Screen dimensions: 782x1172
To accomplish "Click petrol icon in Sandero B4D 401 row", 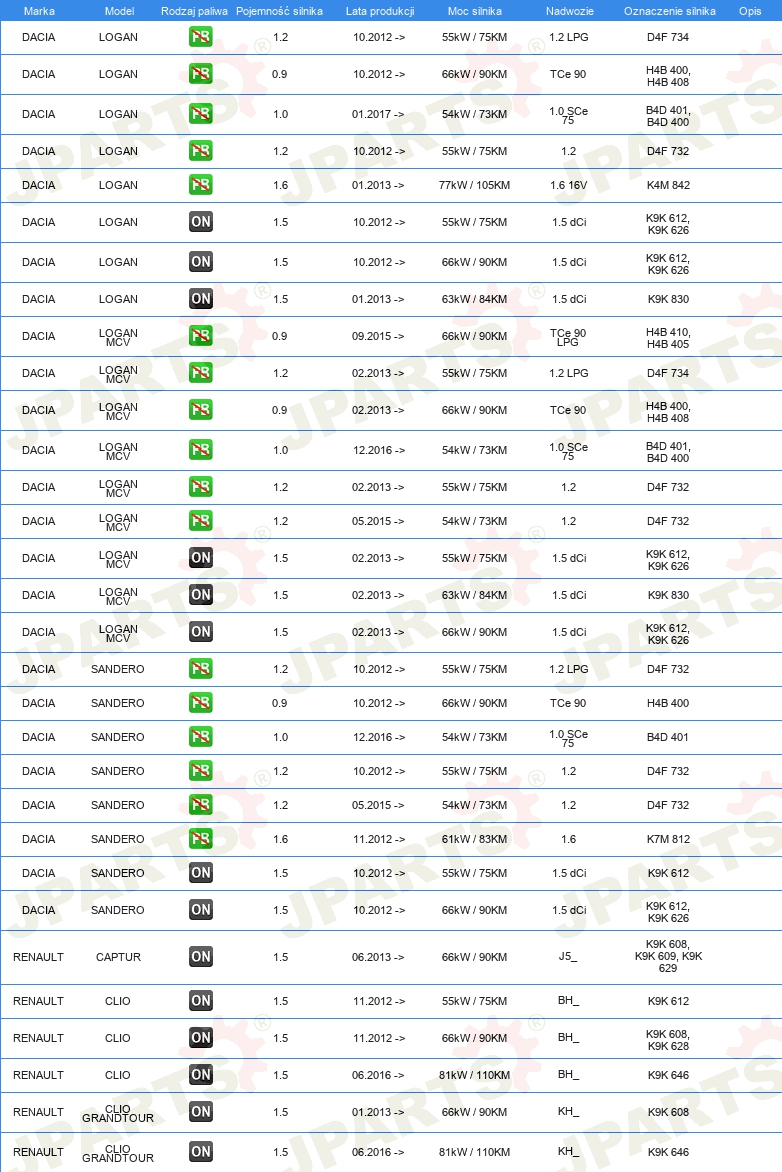I will pyautogui.click(x=200, y=736).
